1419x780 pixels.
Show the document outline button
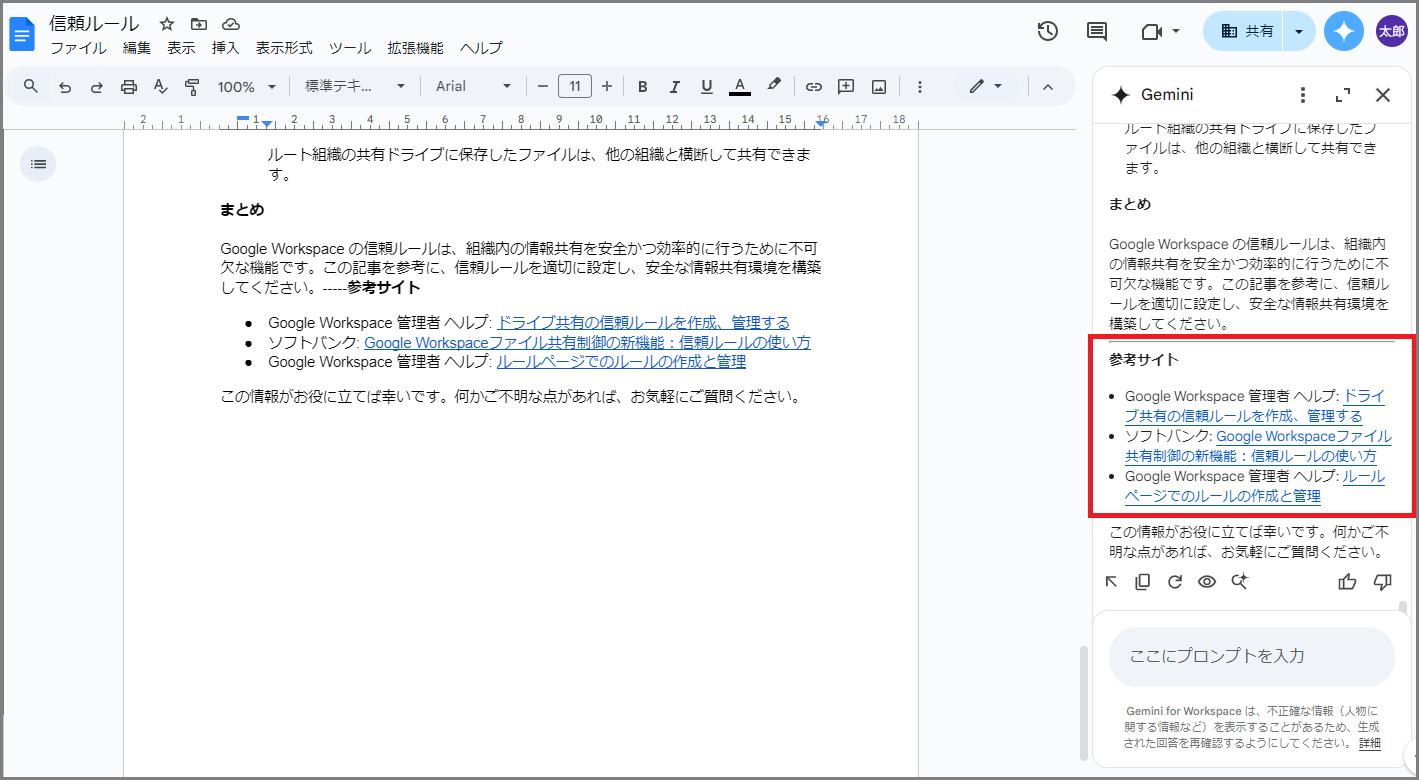point(38,164)
